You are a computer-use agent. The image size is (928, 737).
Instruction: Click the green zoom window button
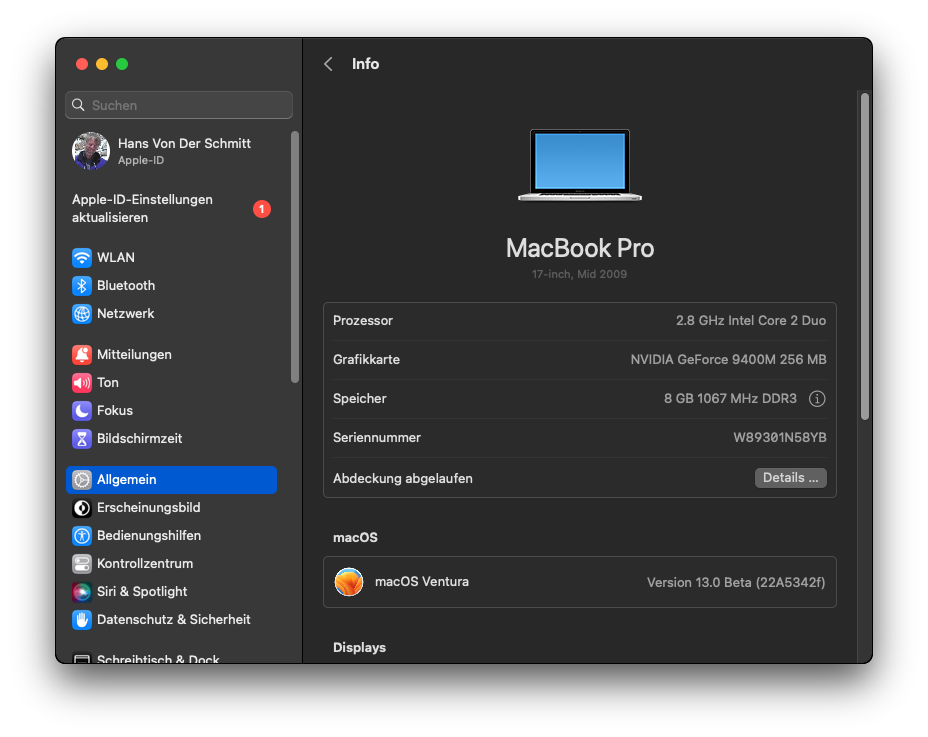pos(122,64)
